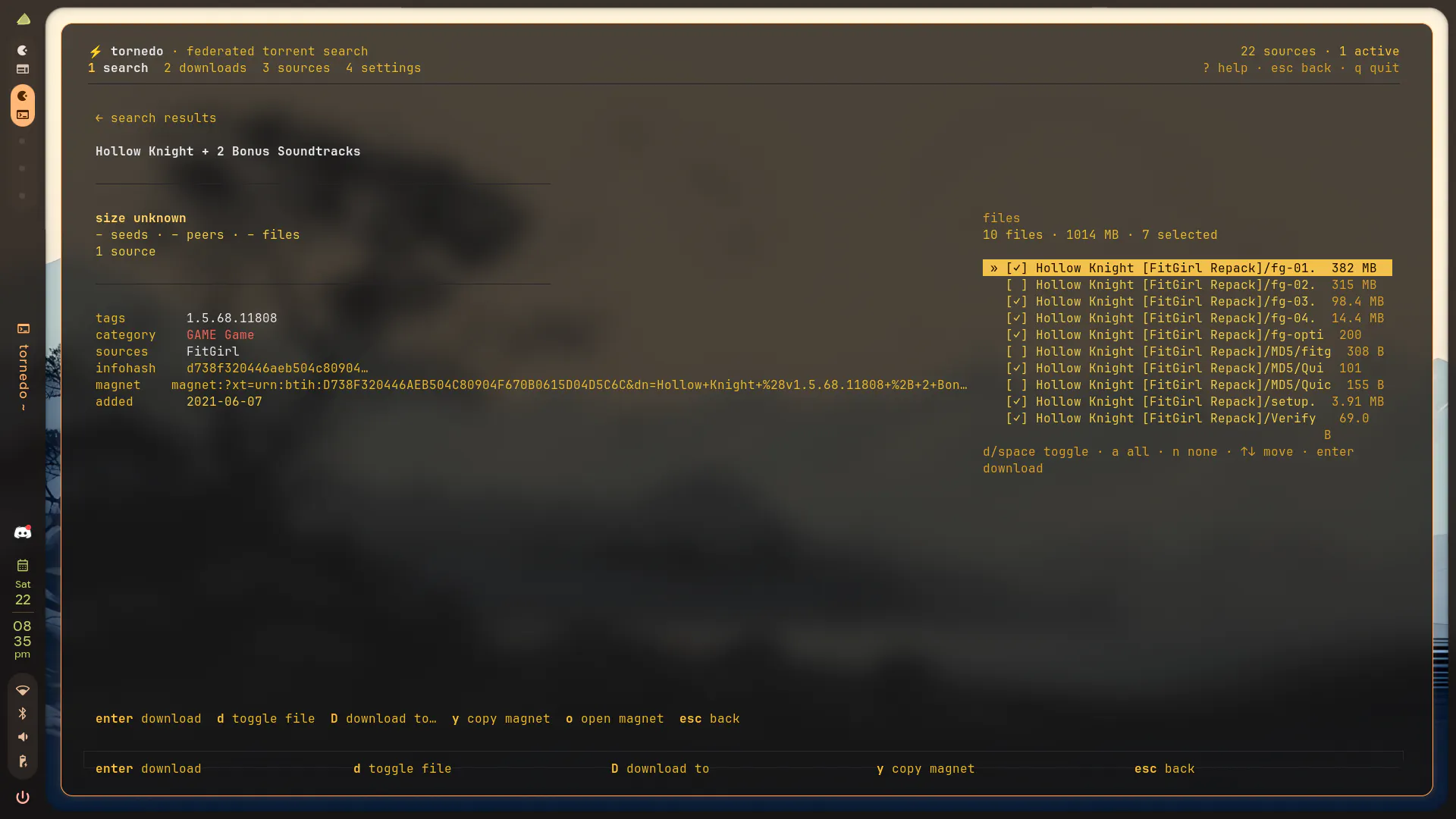Click the GAME Game category value

[x=221, y=335]
